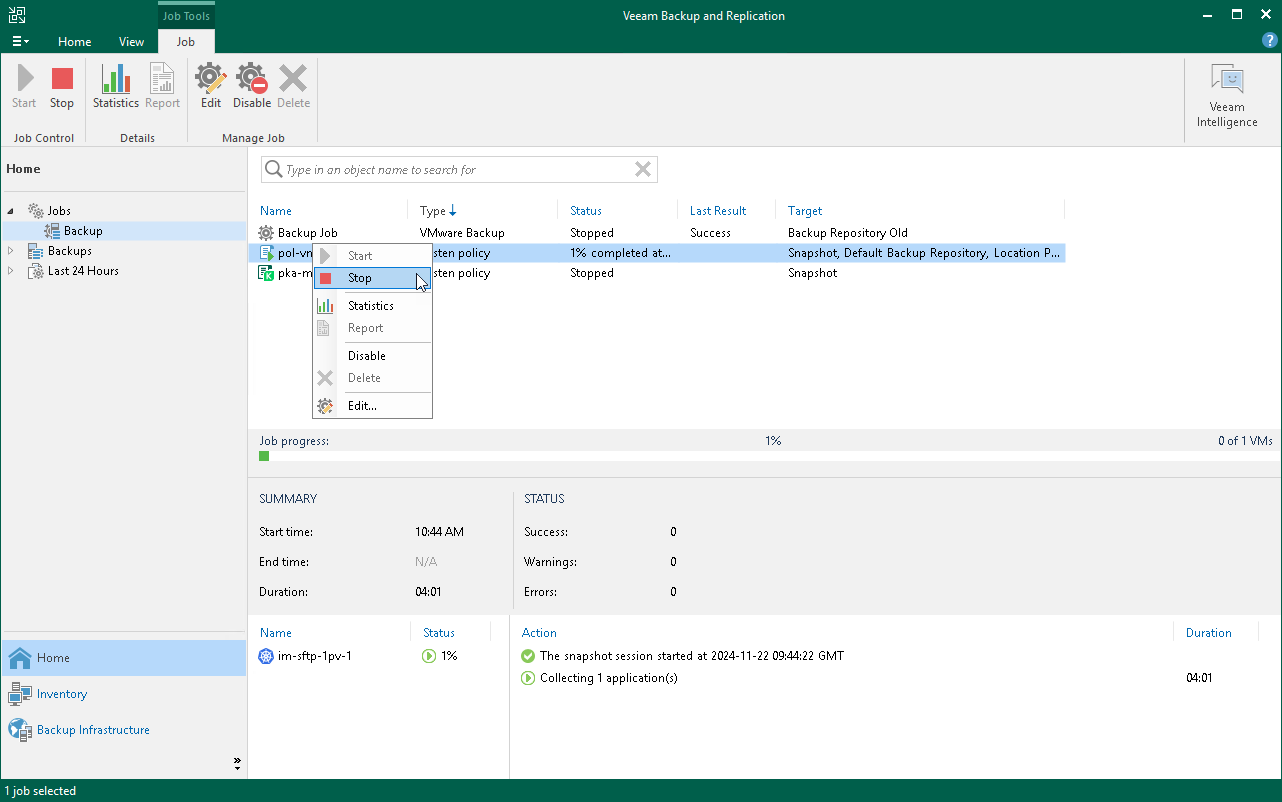
Task: Click the Last 24 Hours tree icon
Action: click(36, 271)
